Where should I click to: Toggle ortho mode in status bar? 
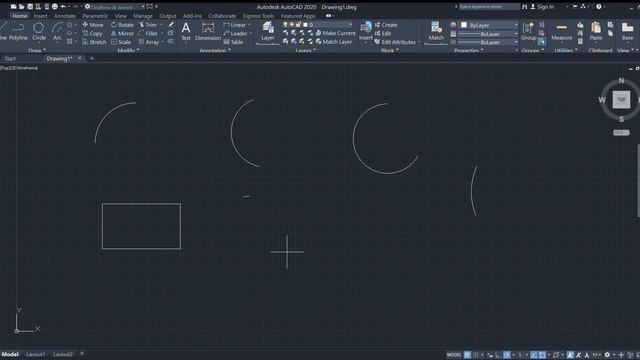click(498, 355)
